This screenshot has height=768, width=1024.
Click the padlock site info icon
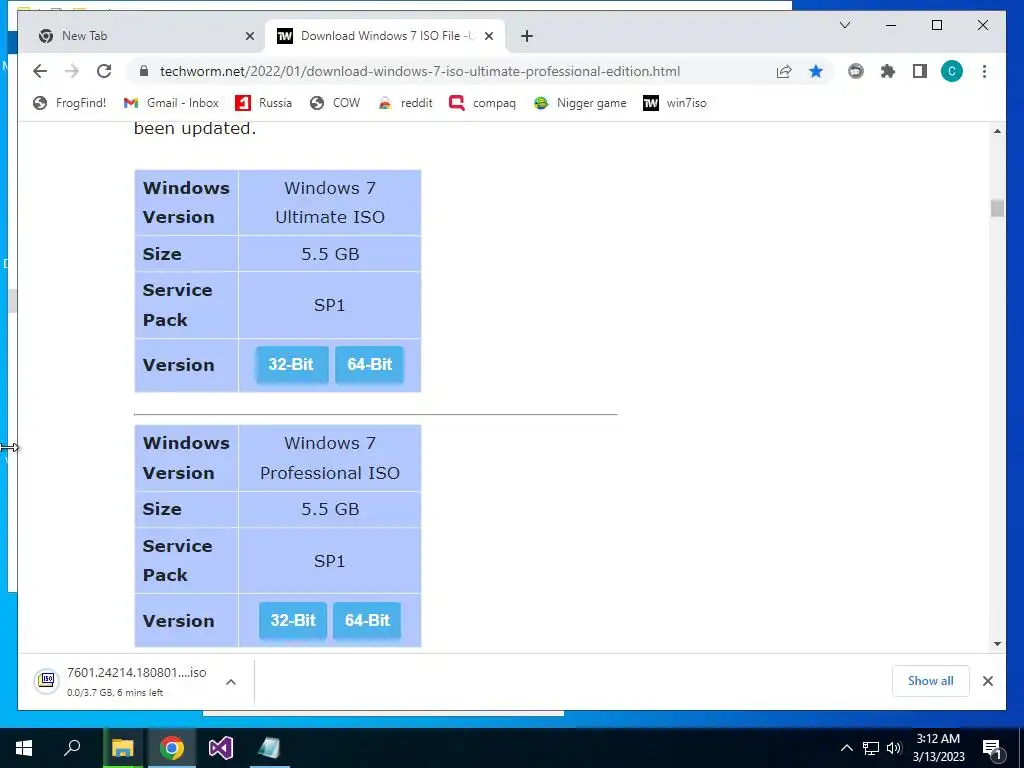144,71
